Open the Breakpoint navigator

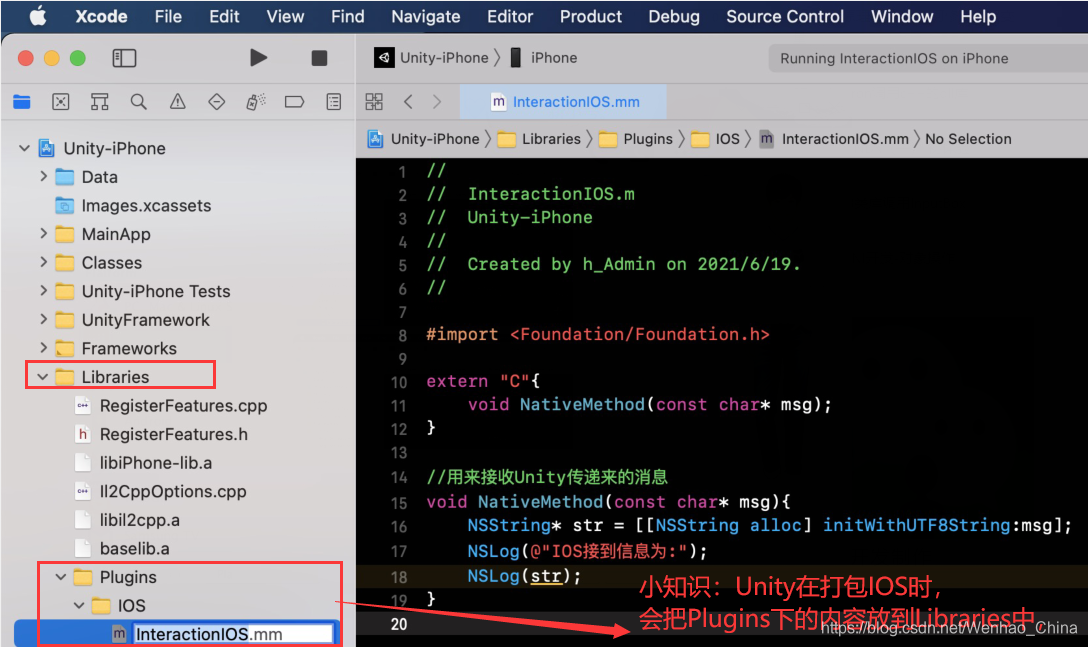(x=295, y=101)
